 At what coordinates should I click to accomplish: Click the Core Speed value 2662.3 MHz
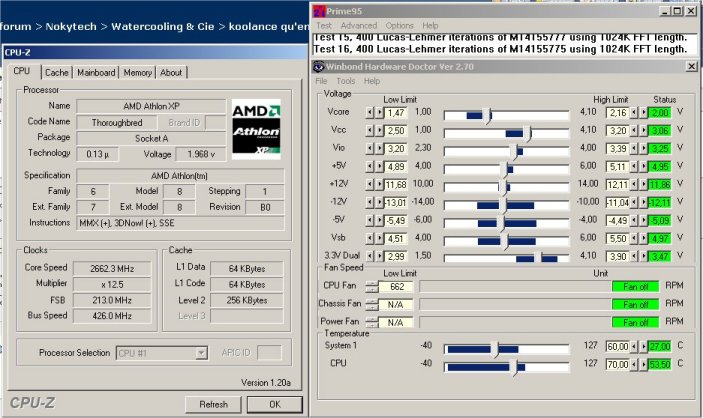click(112, 269)
